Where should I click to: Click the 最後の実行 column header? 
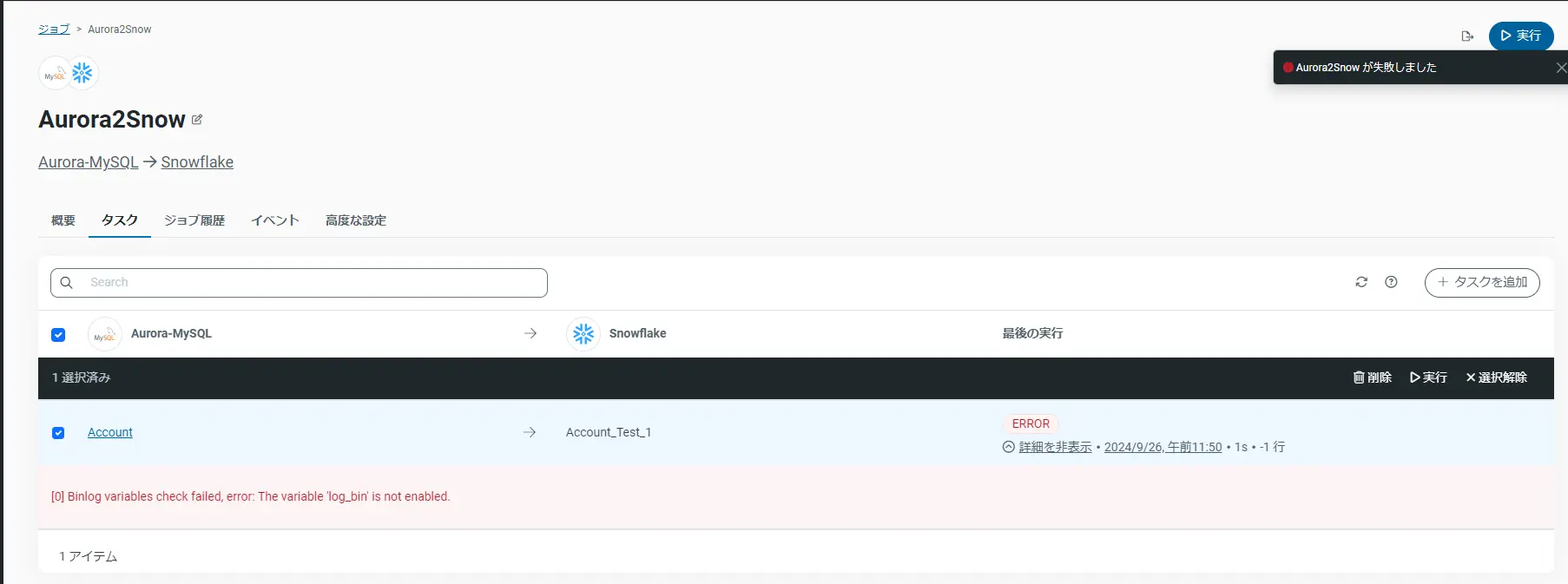pos(1032,333)
